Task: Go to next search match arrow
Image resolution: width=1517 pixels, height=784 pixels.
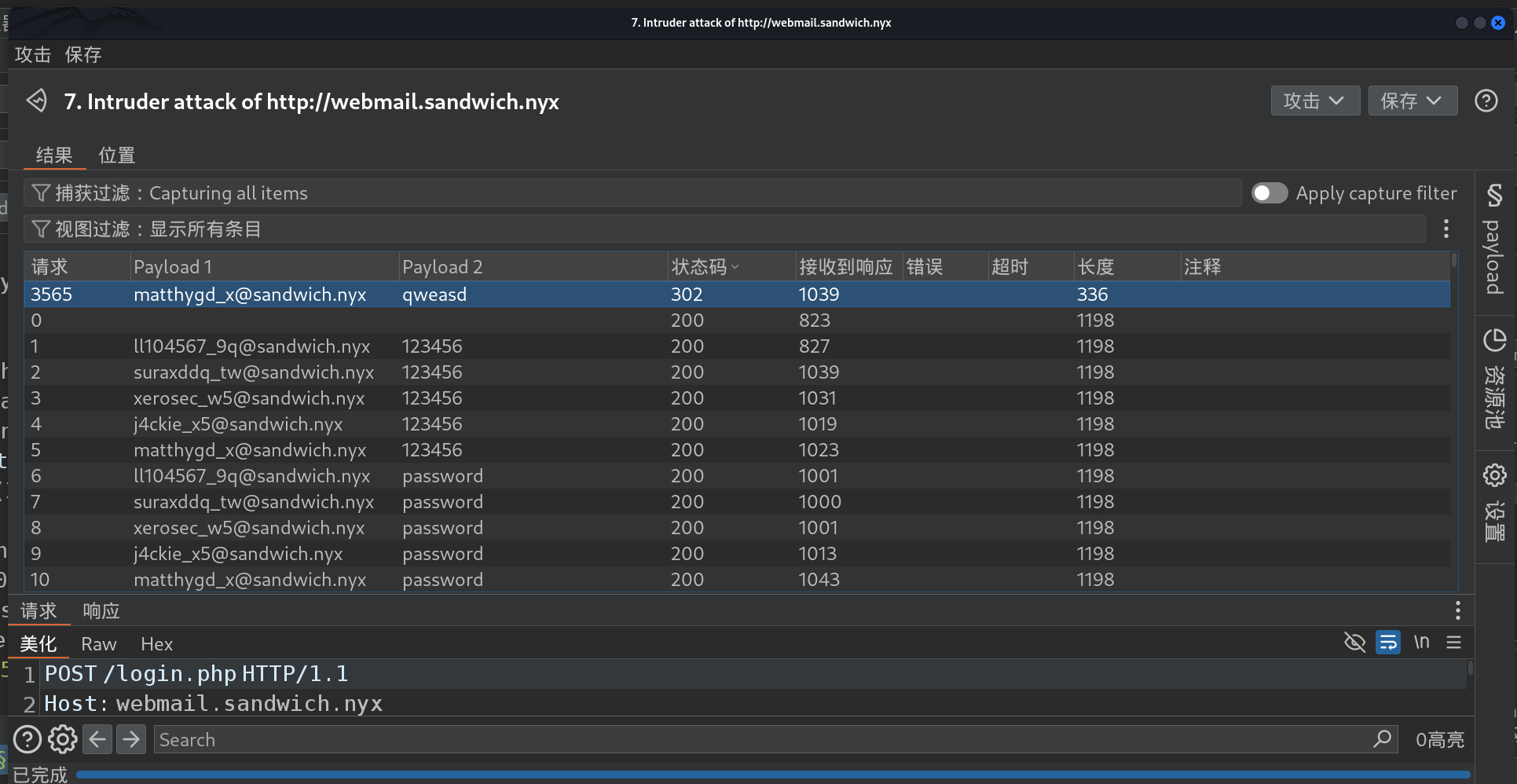Action: (x=131, y=739)
